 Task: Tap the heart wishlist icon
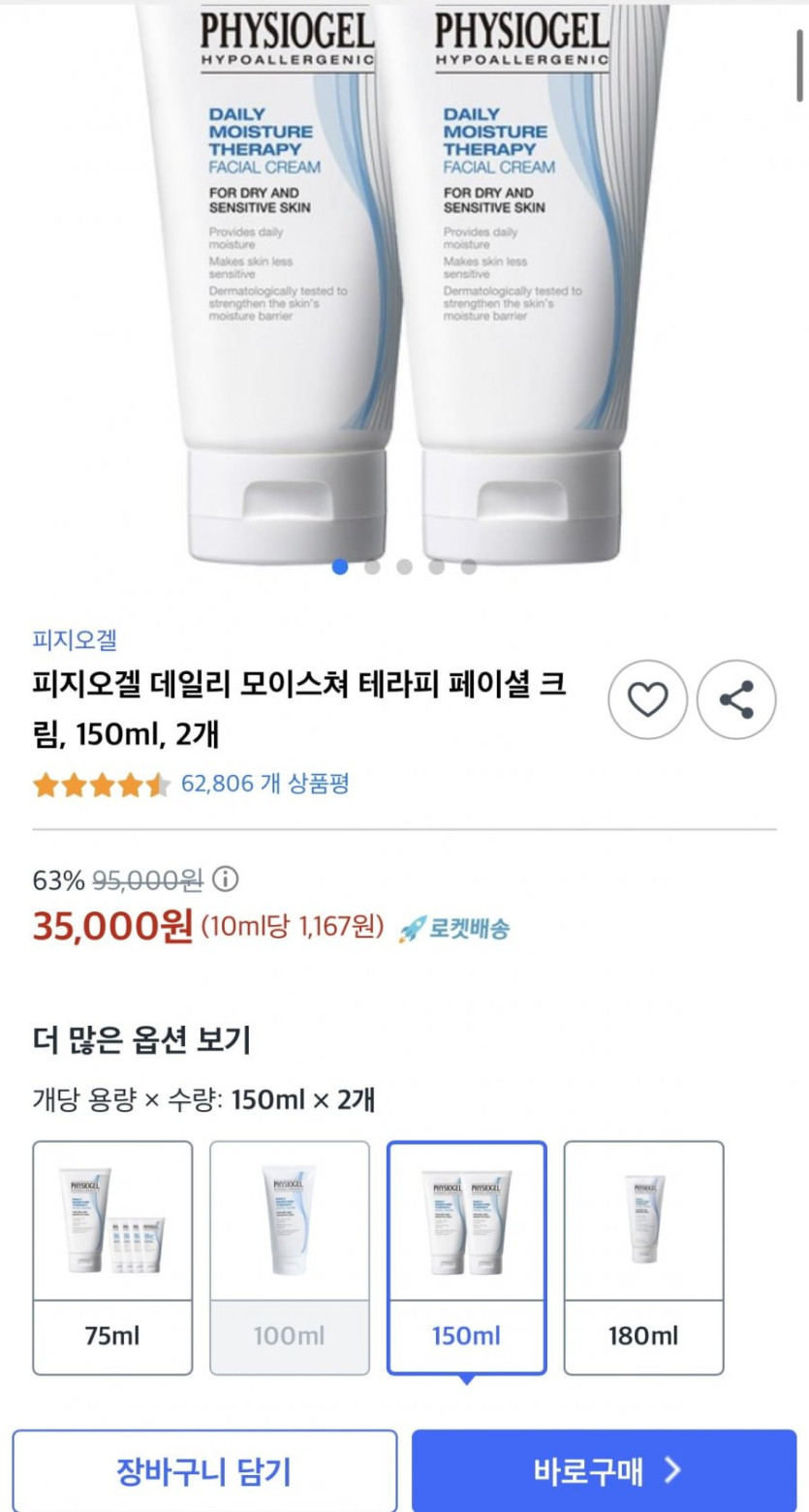[647, 700]
